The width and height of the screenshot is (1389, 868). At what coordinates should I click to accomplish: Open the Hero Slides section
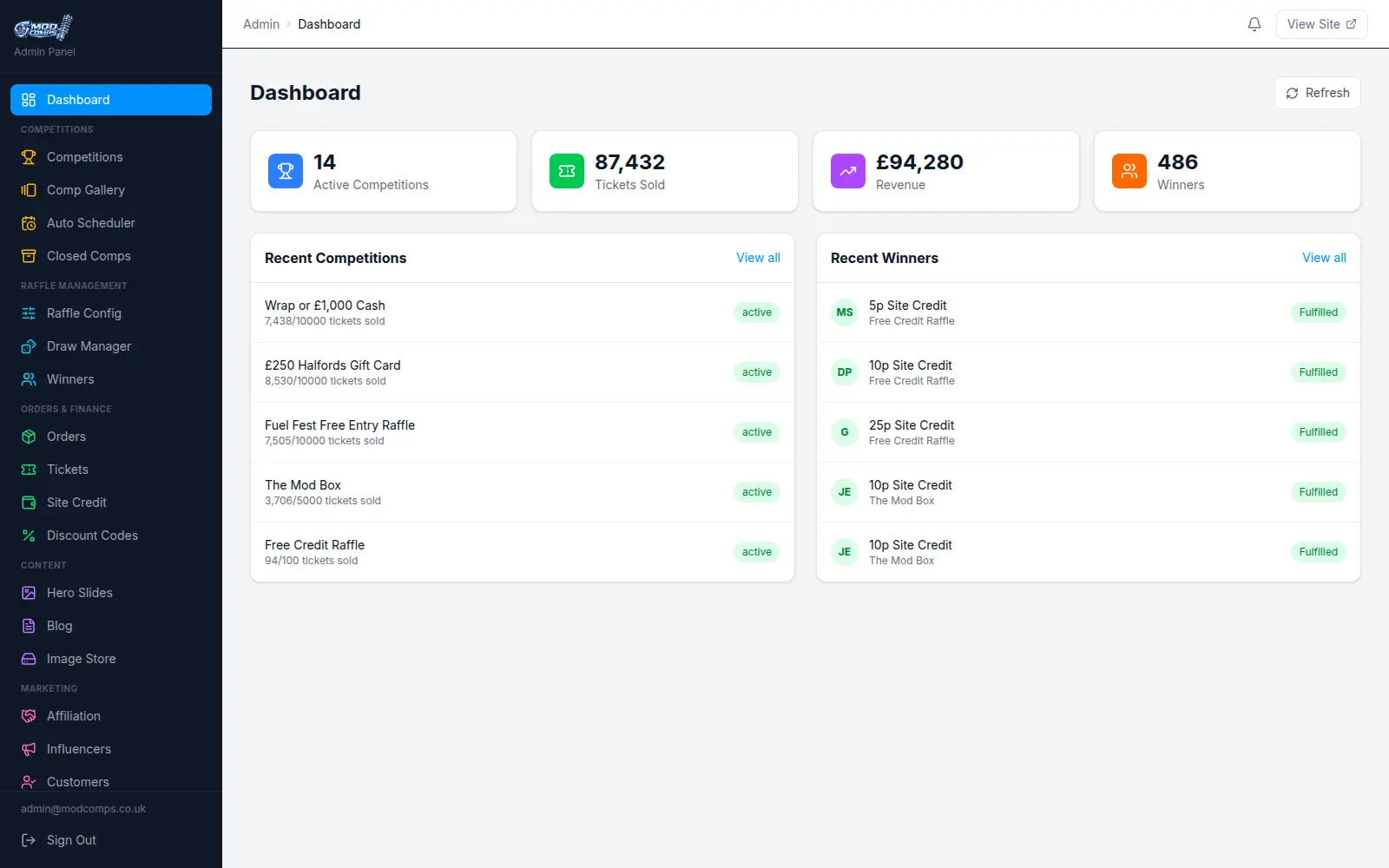[x=111, y=593]
